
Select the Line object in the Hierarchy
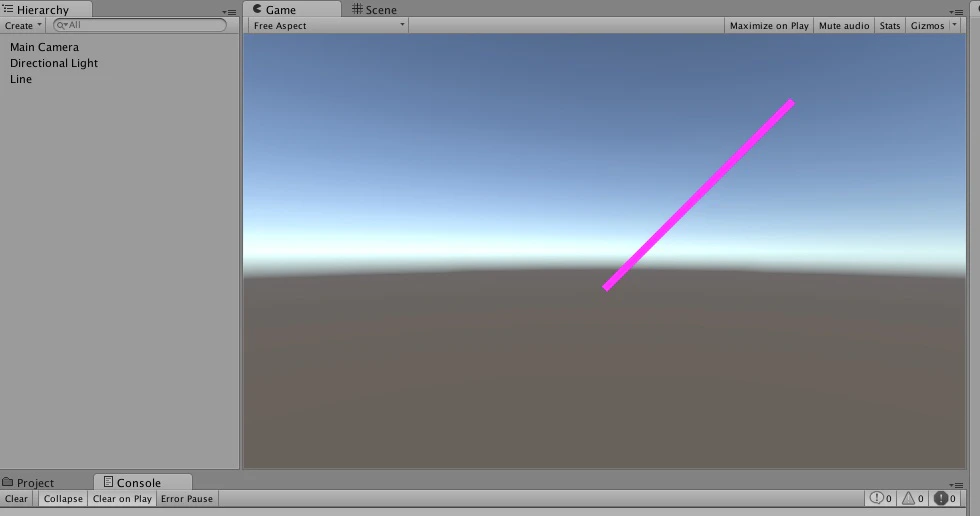point(21,79)
